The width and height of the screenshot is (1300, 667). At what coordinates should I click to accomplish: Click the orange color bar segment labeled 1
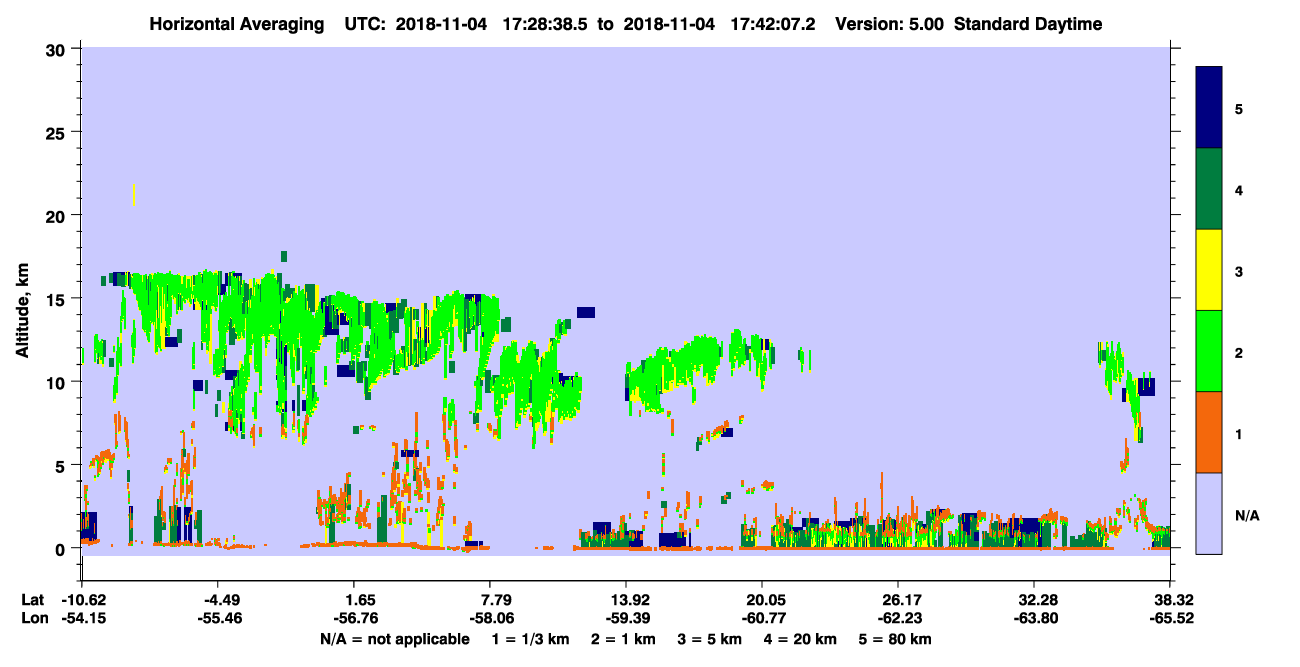pyautogui.click(x=1209, y=432)
